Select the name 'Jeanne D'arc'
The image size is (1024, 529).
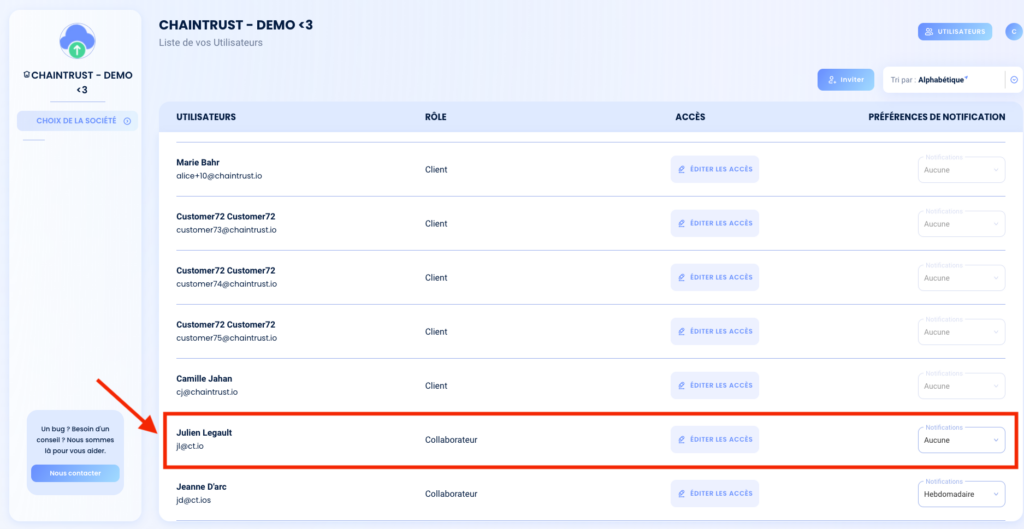point(201,487)
